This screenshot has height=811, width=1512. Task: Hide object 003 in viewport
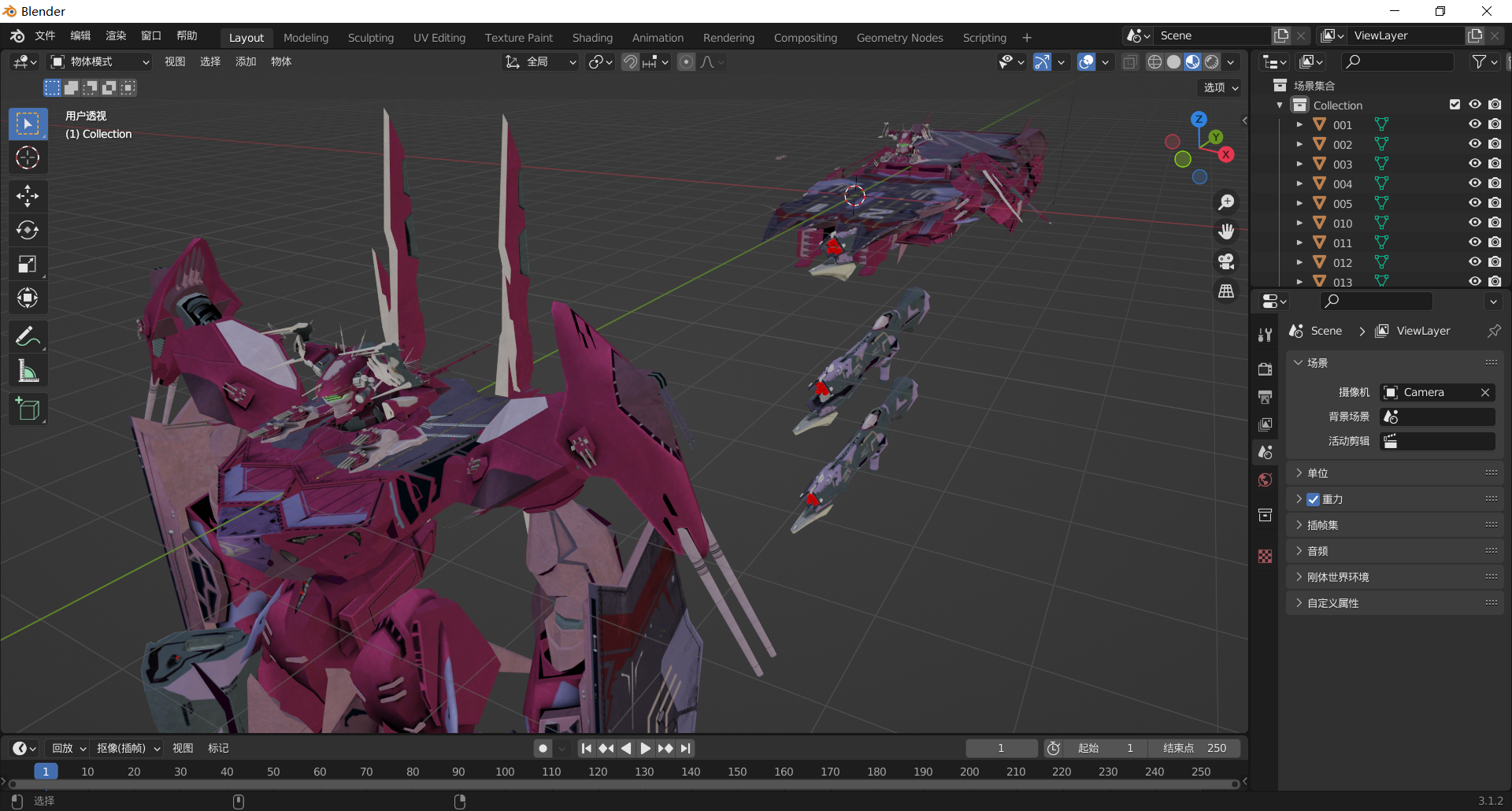click(1475, 164)
